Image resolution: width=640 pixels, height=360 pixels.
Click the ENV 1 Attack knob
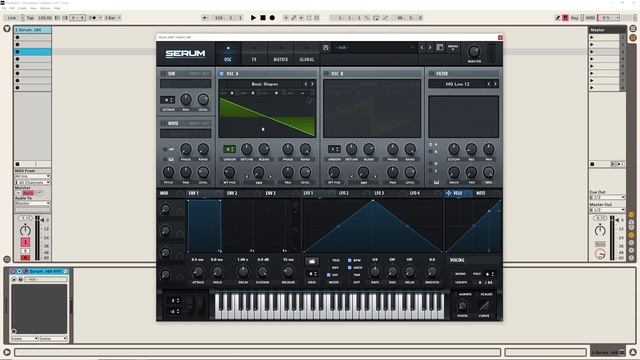pos(198,271)
